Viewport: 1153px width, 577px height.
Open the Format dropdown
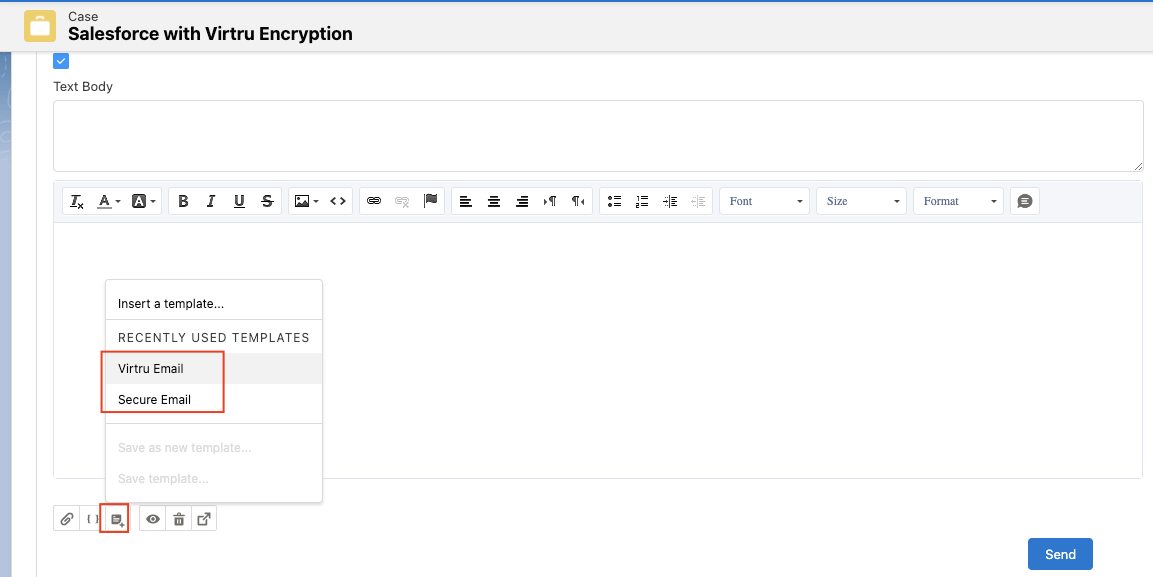[958, 201]
